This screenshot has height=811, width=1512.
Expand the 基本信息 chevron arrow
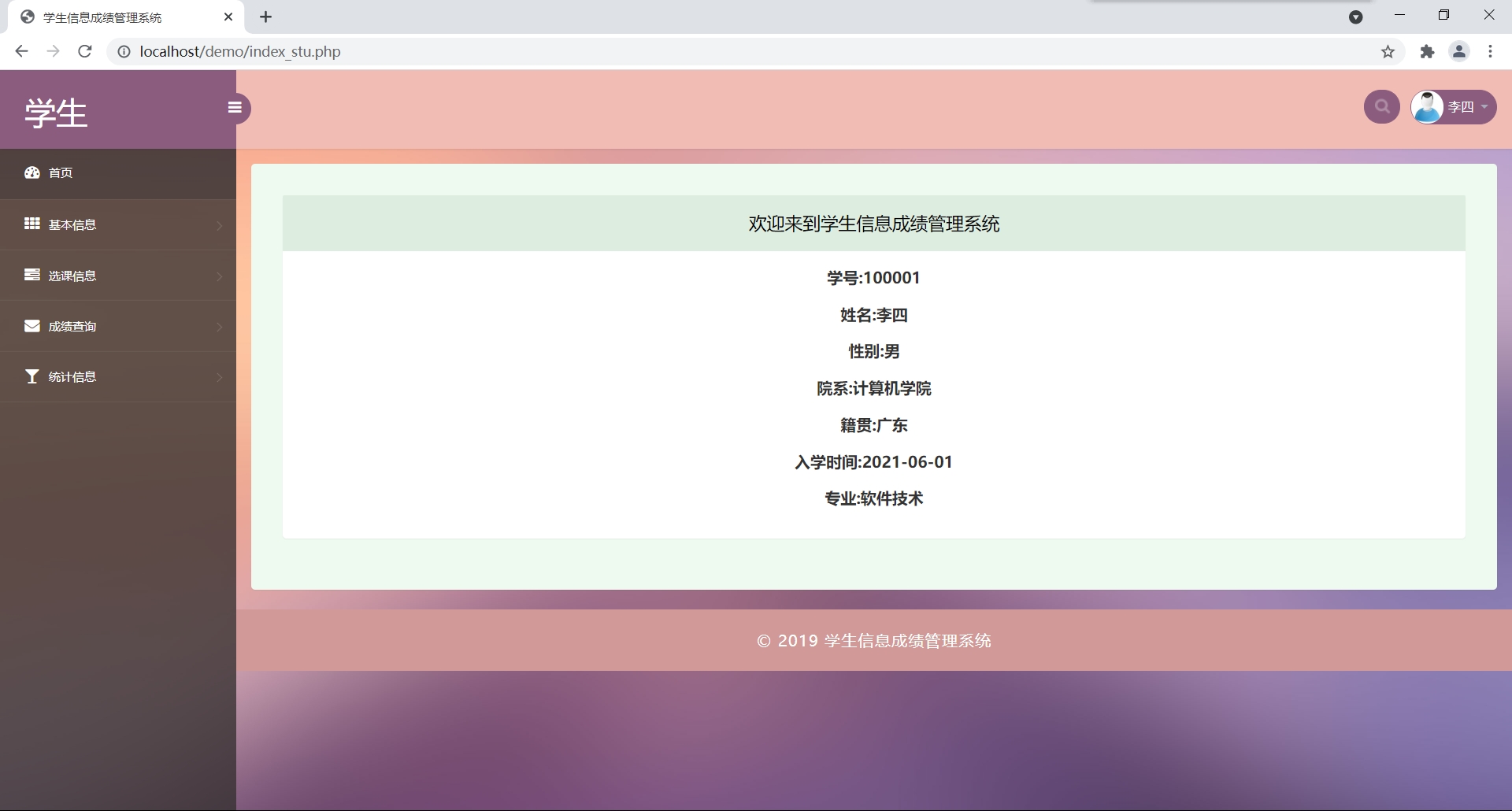click(x=219, y=226)
